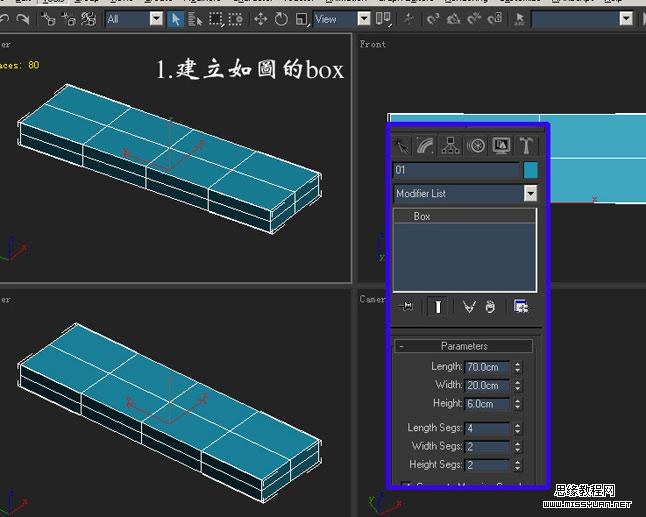Screen dimensions: 646x517
Task: Open the Select by Name tool
Action: pyautogui.click(x=195, y=19)
